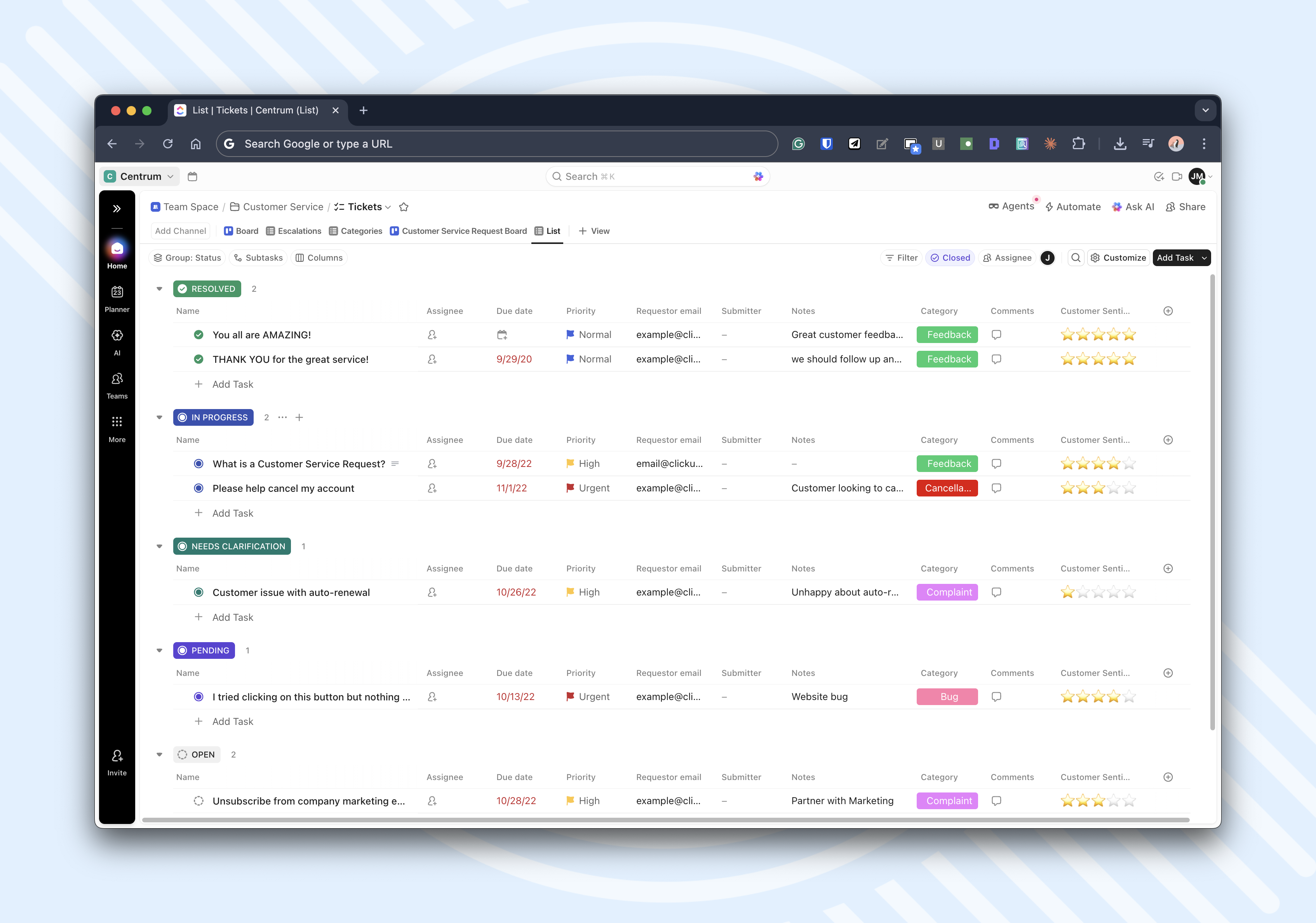This screenshot has width=1316, height=923.
Task: Click the Automate lightning icon
Action: coord(1050,206)
